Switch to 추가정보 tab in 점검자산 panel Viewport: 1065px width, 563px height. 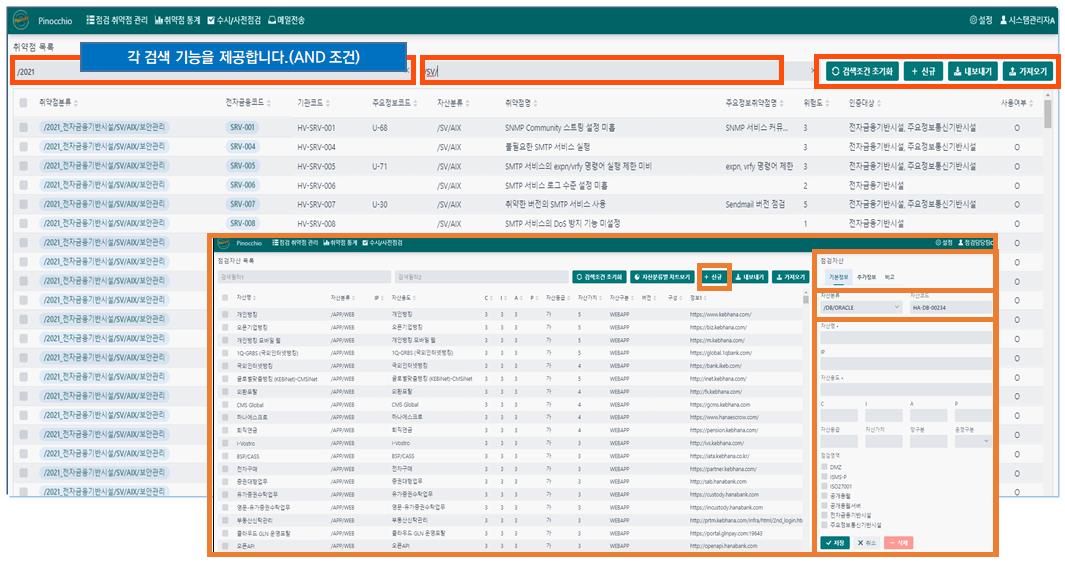(x=866, y=277)
